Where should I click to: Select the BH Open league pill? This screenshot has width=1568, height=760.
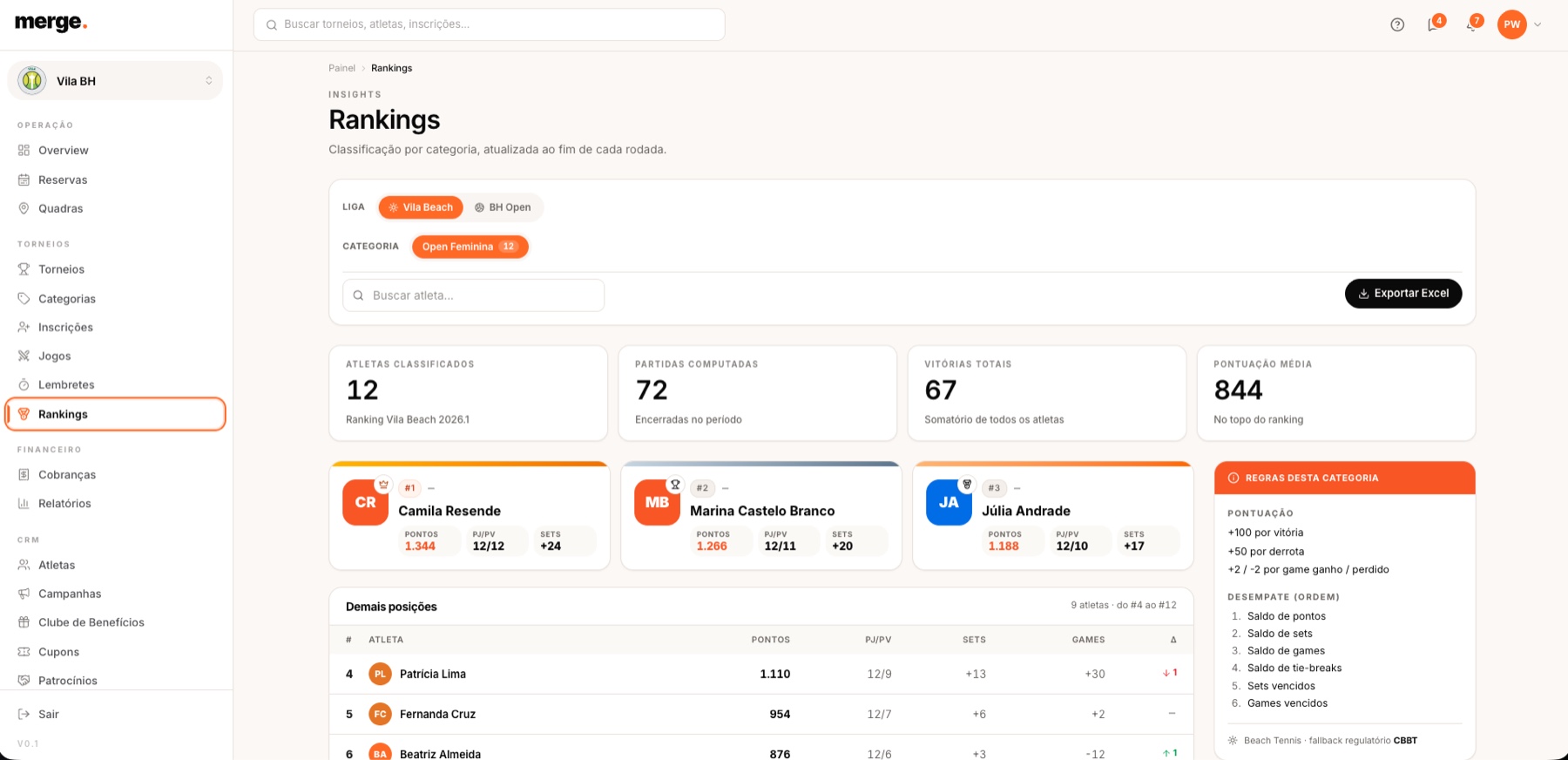tap(503, 207)
